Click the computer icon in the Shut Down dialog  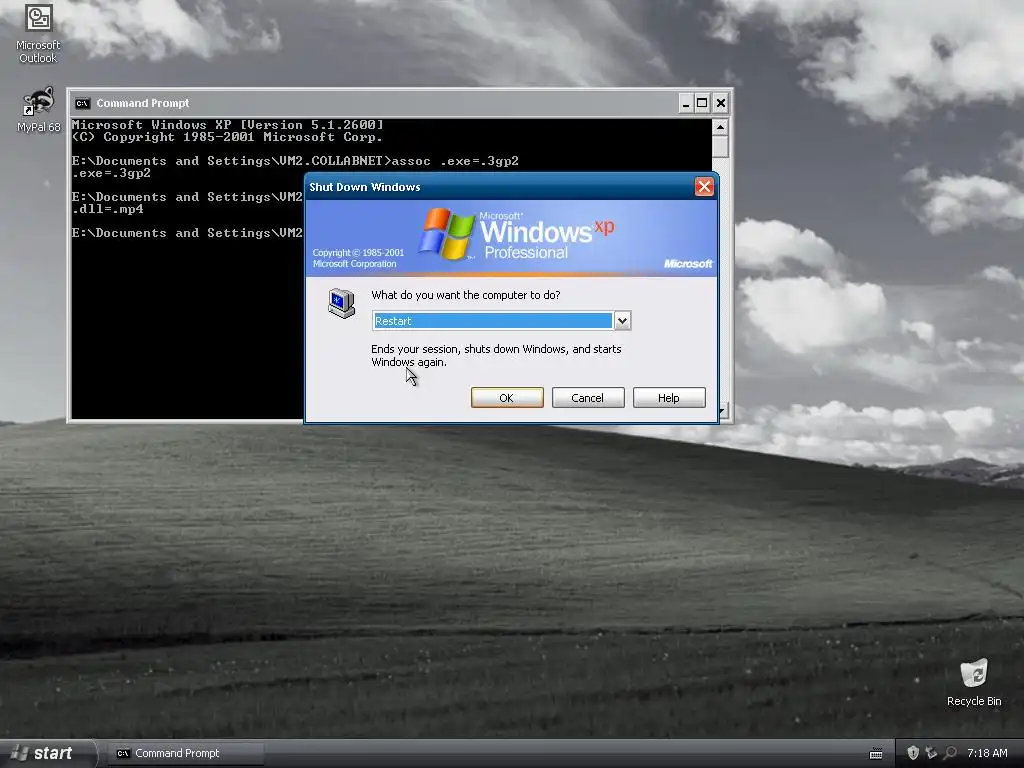point(342,303)
